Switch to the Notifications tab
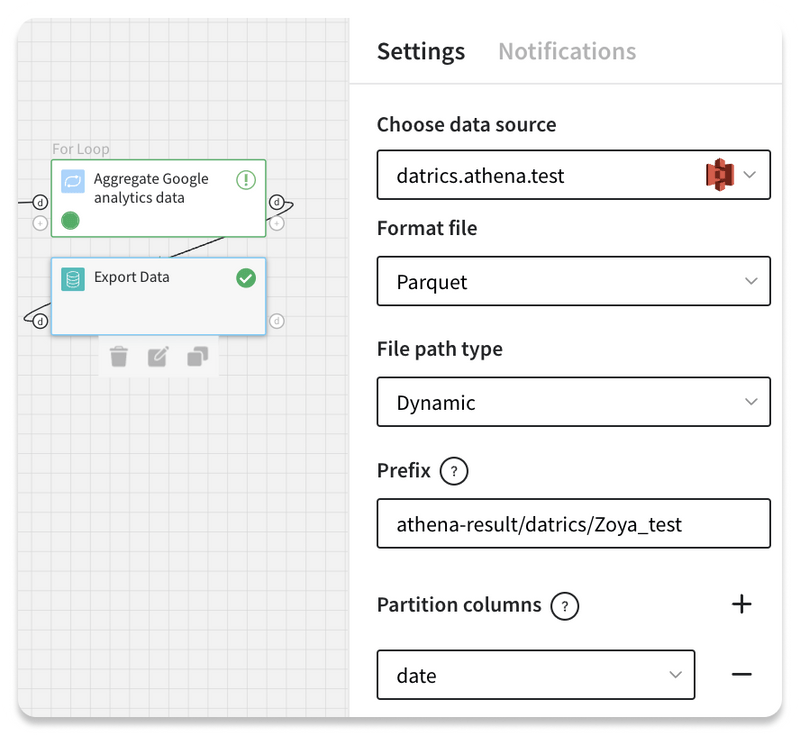Screen dimensions: 800x735 567,51
